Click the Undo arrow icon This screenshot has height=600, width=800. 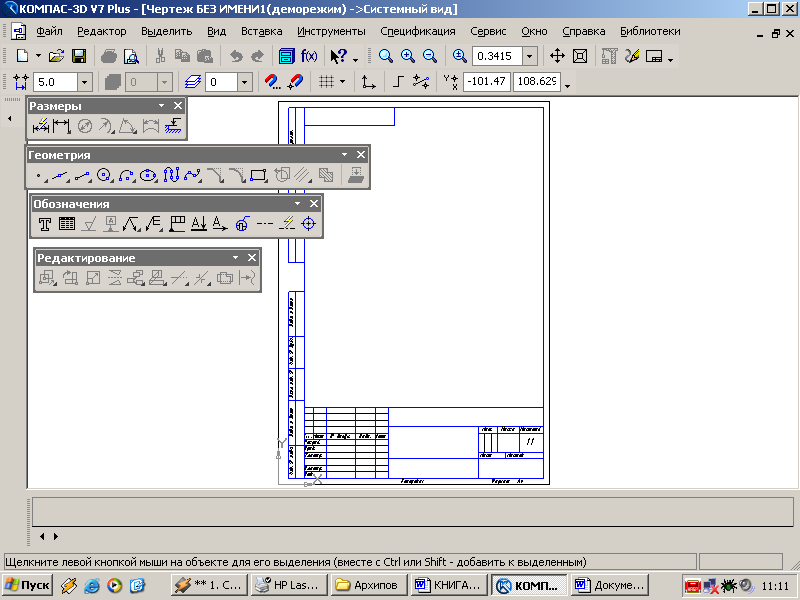point(236,56)
